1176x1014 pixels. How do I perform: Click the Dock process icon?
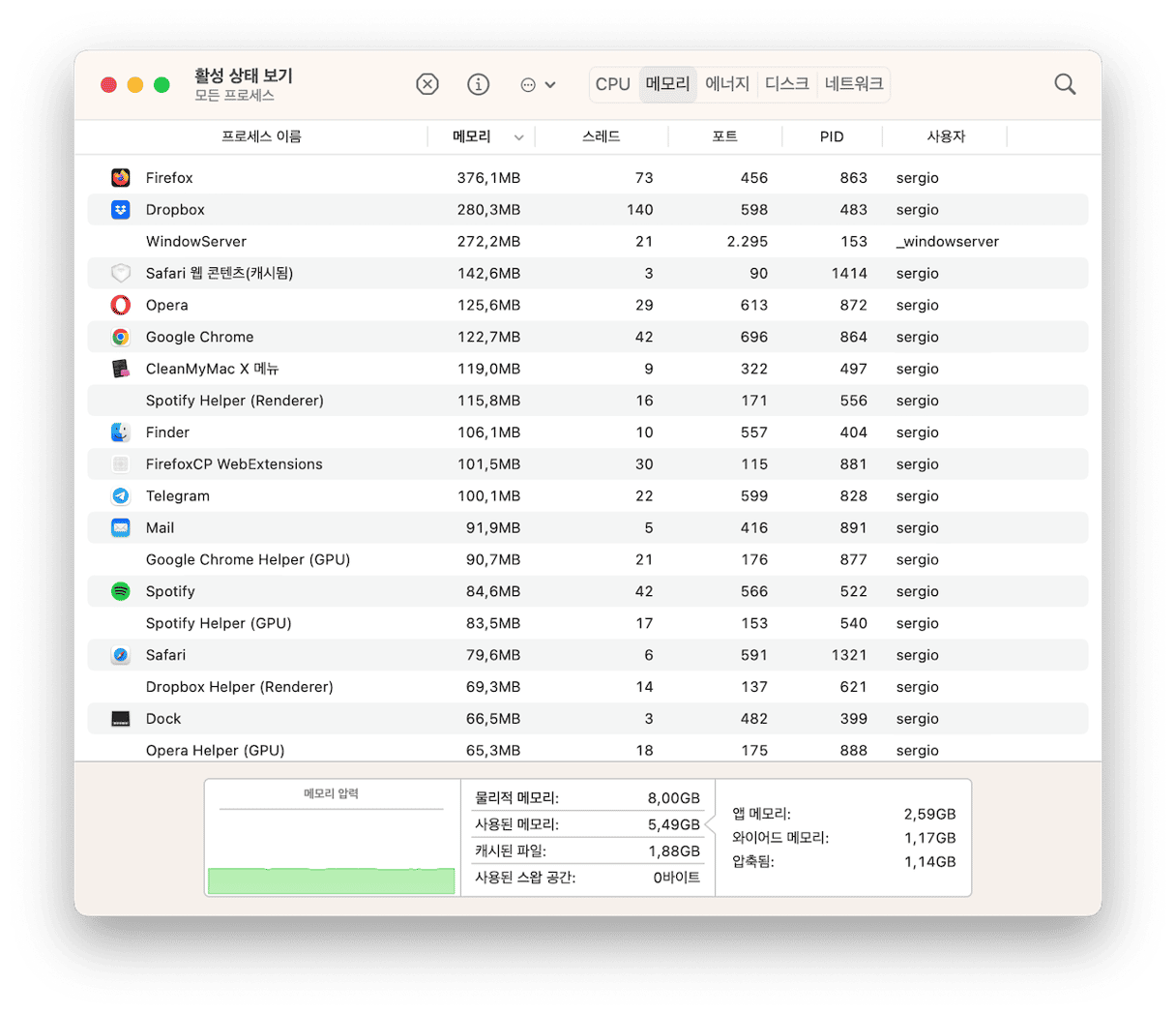pos(120,718)
